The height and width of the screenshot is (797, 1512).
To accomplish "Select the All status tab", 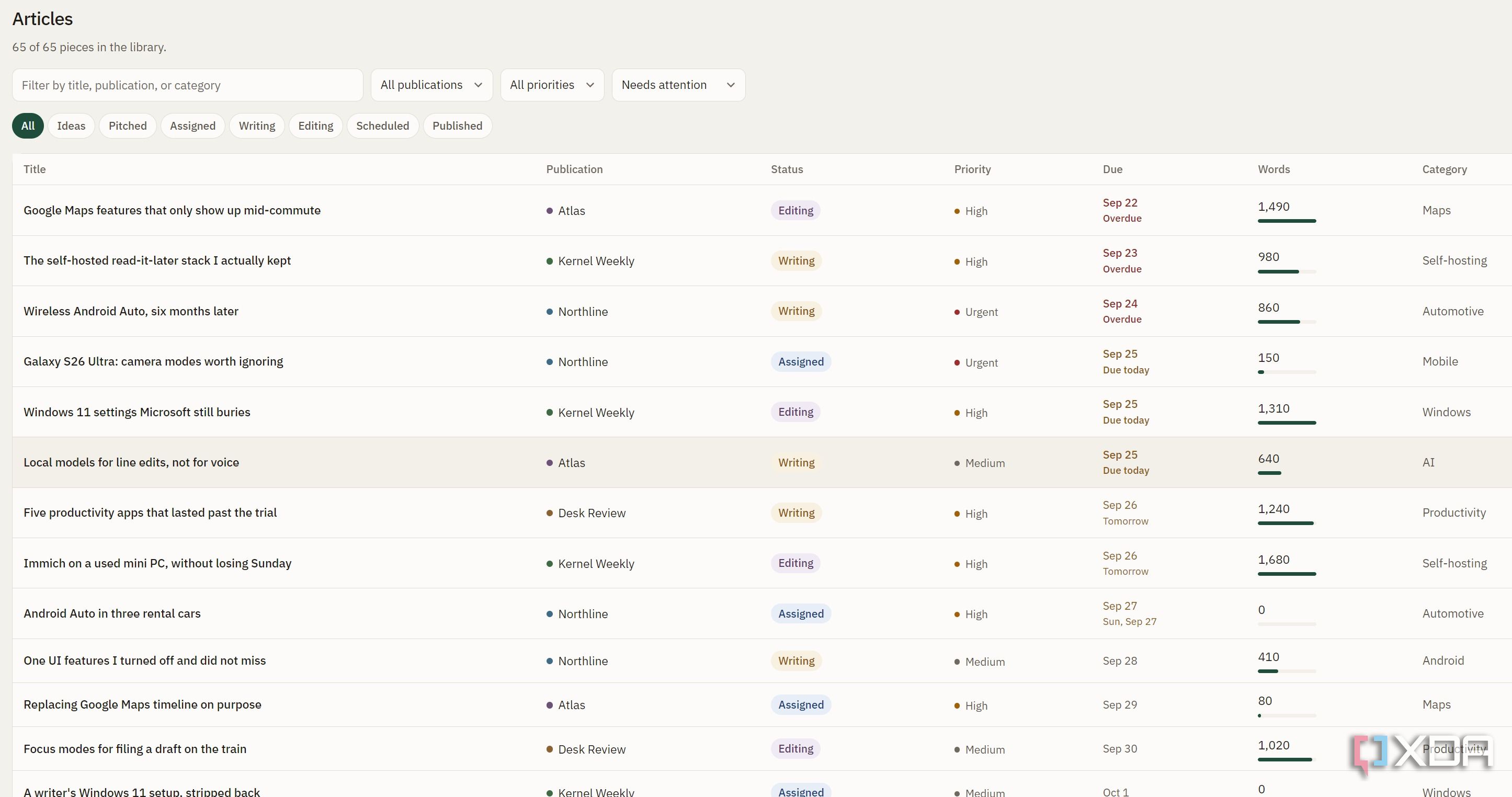I will pos(28,126).
